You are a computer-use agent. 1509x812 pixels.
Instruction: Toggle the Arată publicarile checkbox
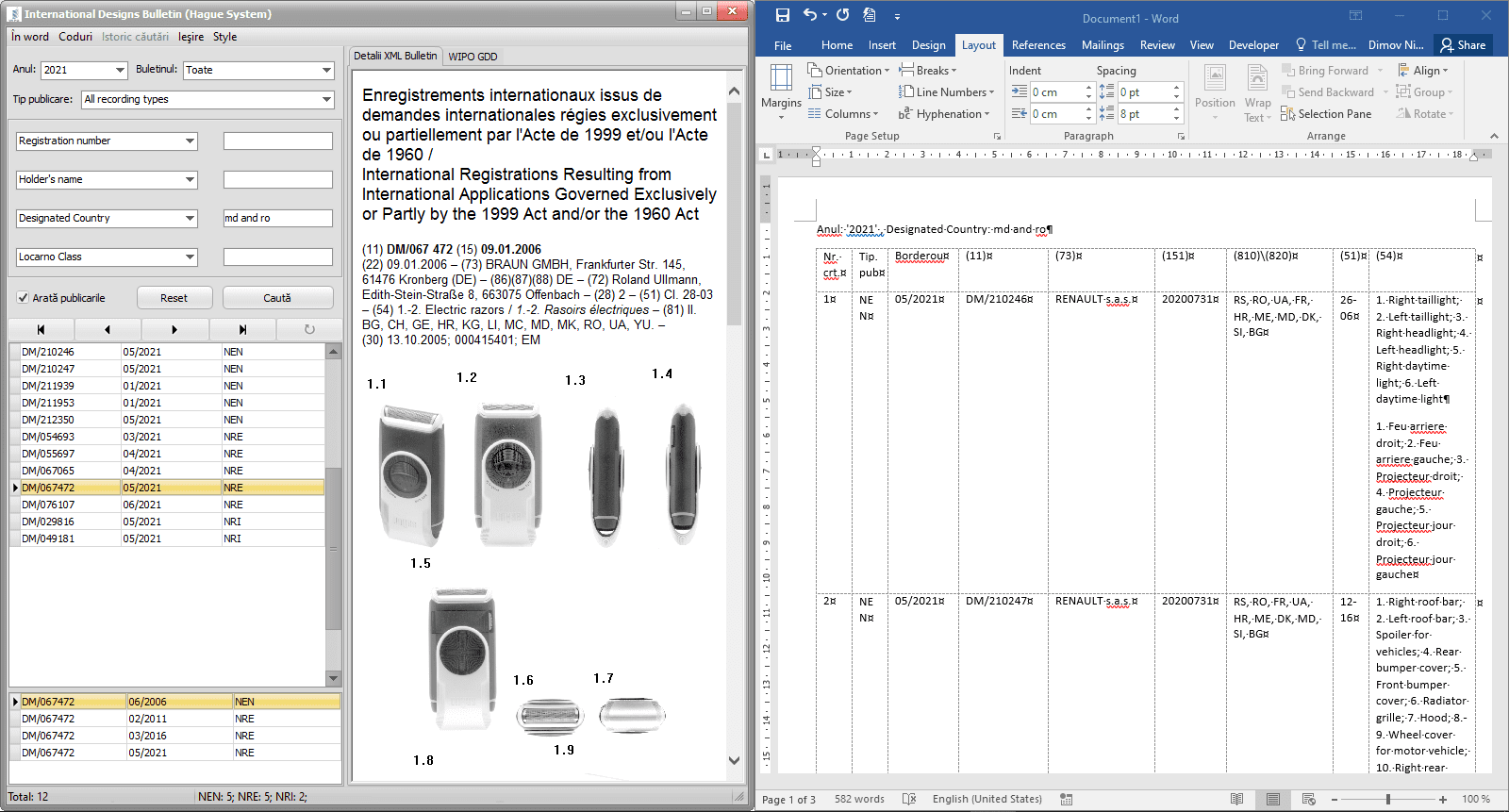click(23, 298)
